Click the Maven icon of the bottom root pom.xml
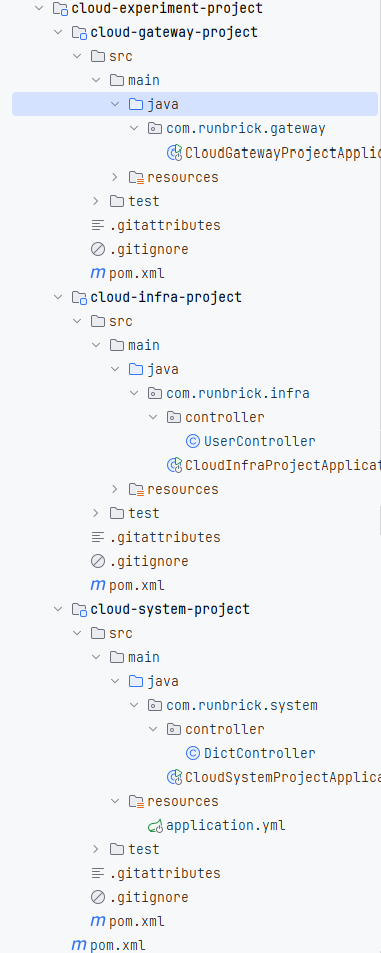 [x=78, y=945]
